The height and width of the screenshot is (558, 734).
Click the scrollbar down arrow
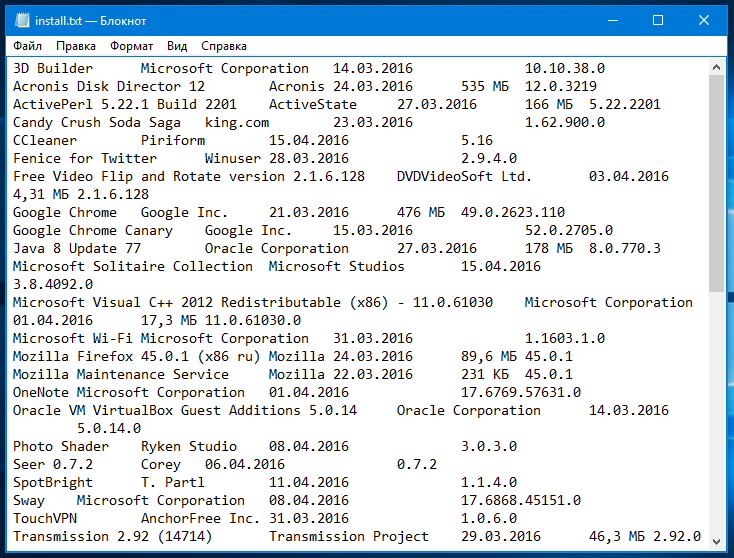click(716, 542)
